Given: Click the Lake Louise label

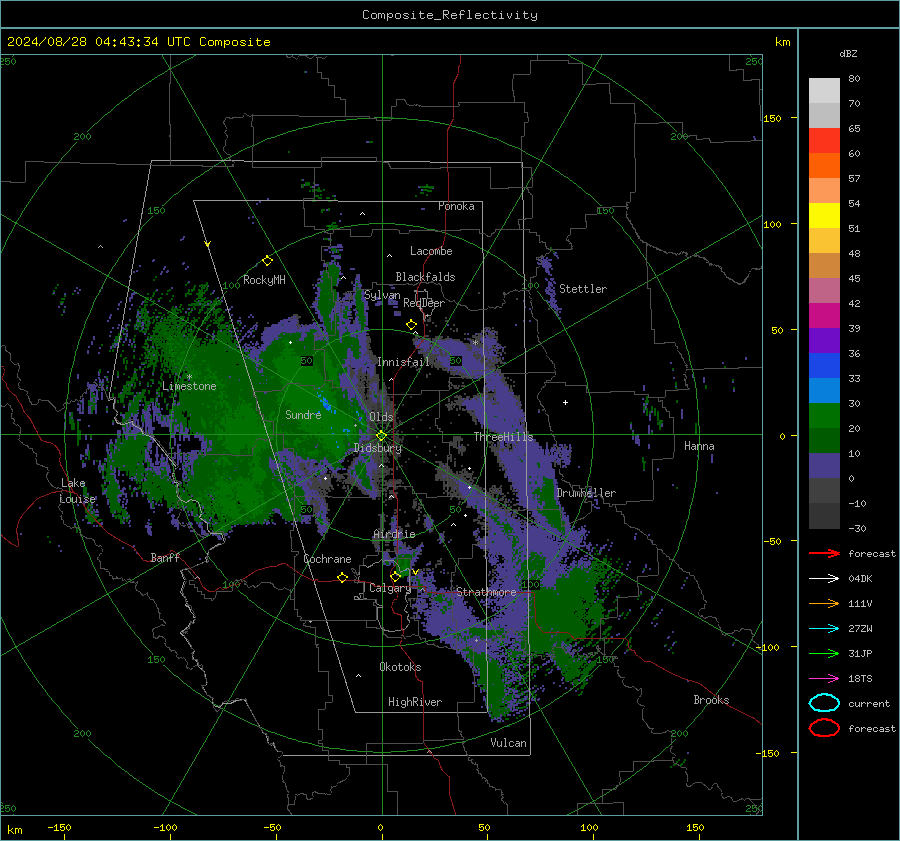Looking at the screenshot, I should pyautogui.click(x=77, y=491).
